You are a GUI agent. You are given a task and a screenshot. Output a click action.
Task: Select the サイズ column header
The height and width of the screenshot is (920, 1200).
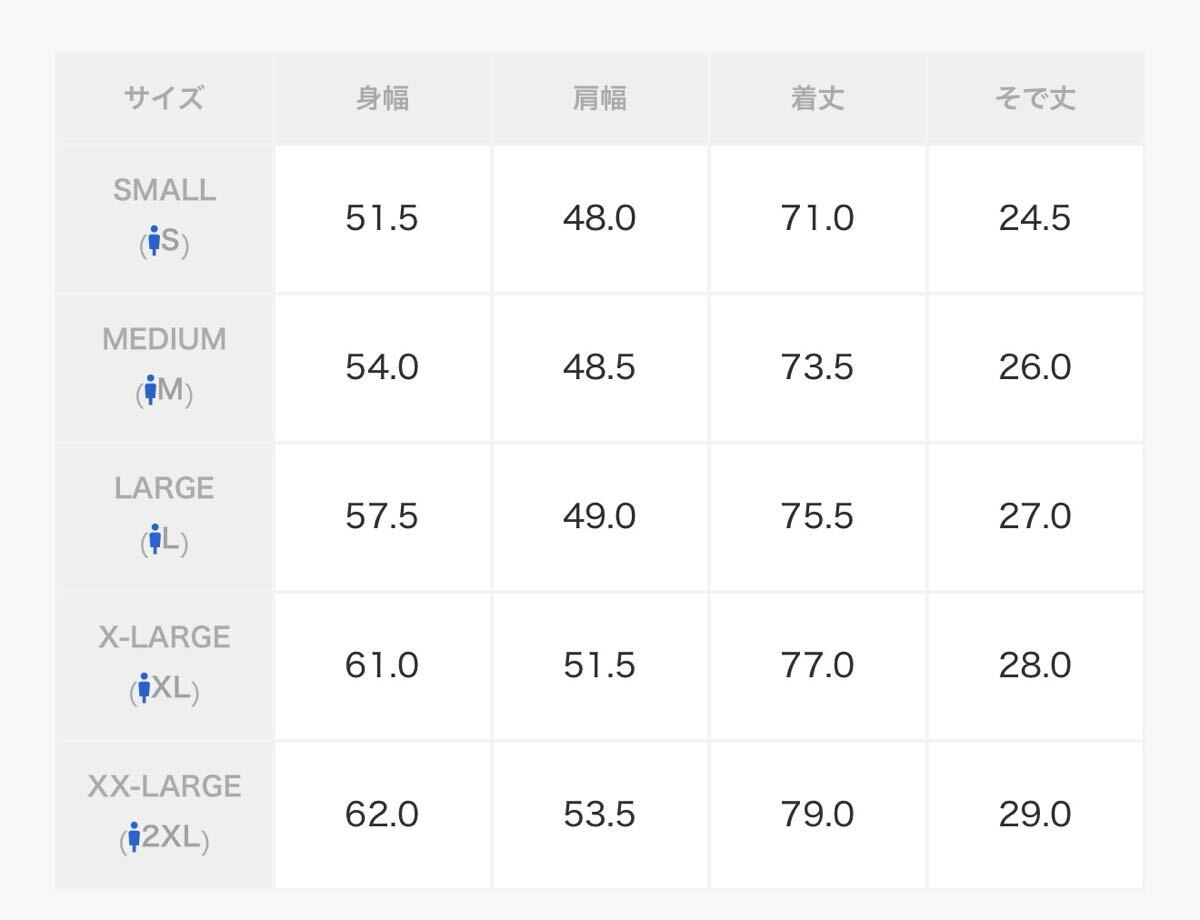pyautogui.click(x=164, y=98)
